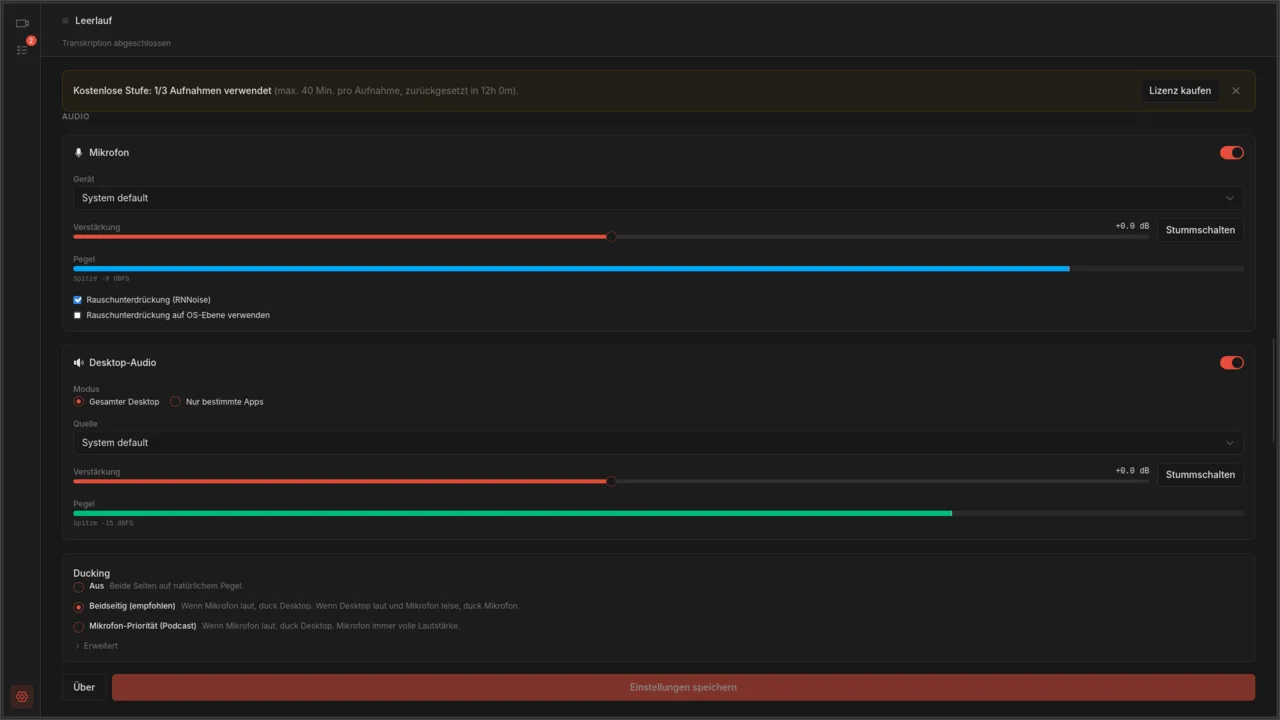Choose Mikrofon-Priorität (Podcast) ducking option
Image resolution: width=1280 pixels, height=720 pixels.
[79, 627]
